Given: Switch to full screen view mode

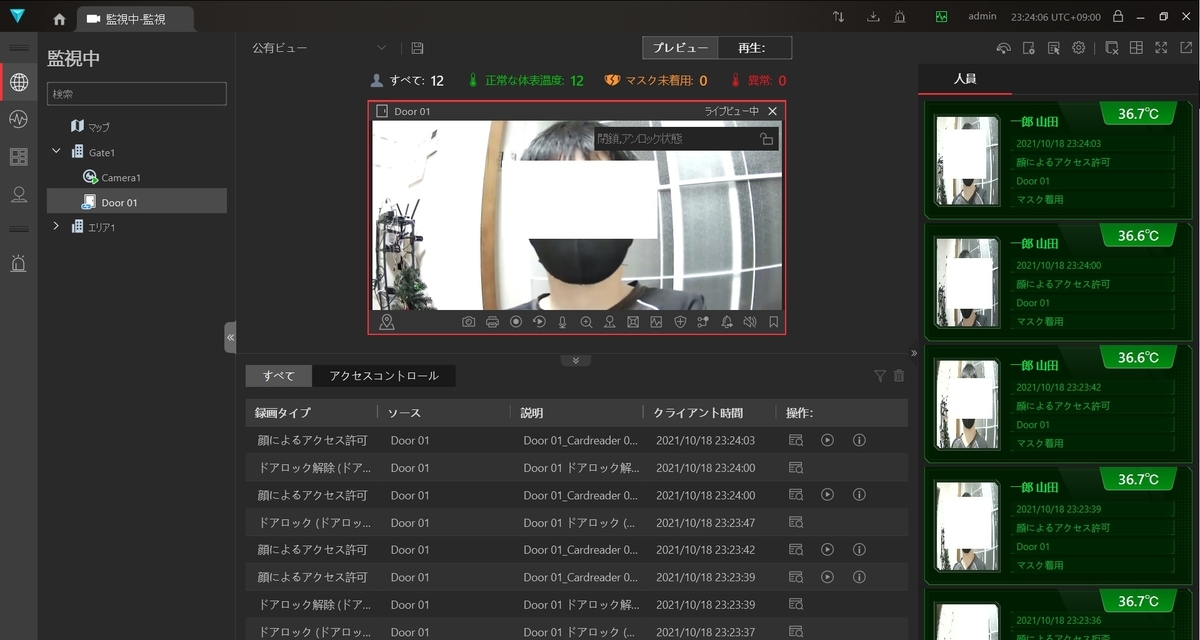Looking at the screenshot, I should (1160, 47).
